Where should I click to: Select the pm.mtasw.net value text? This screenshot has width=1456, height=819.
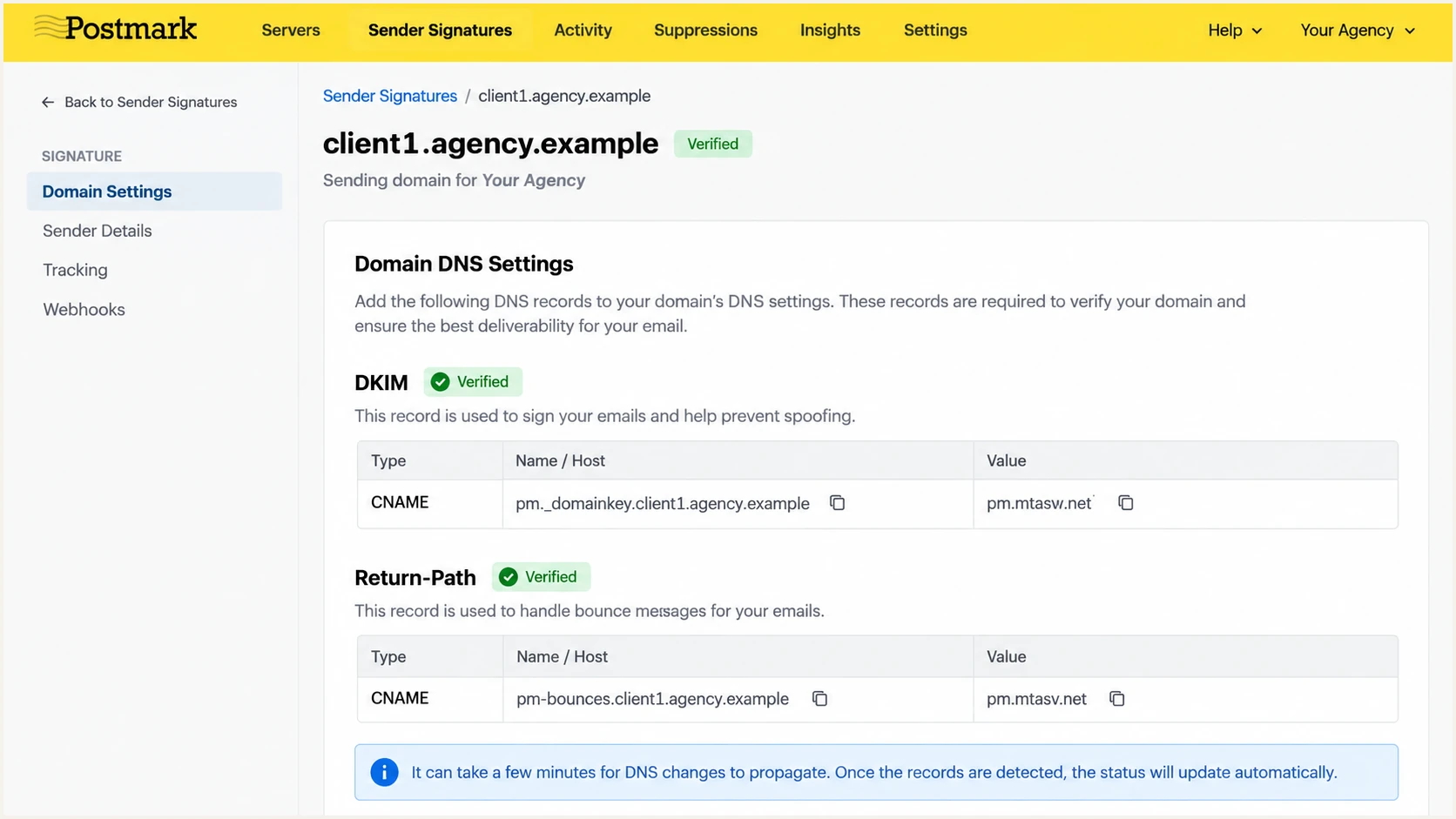[1039, 503]
